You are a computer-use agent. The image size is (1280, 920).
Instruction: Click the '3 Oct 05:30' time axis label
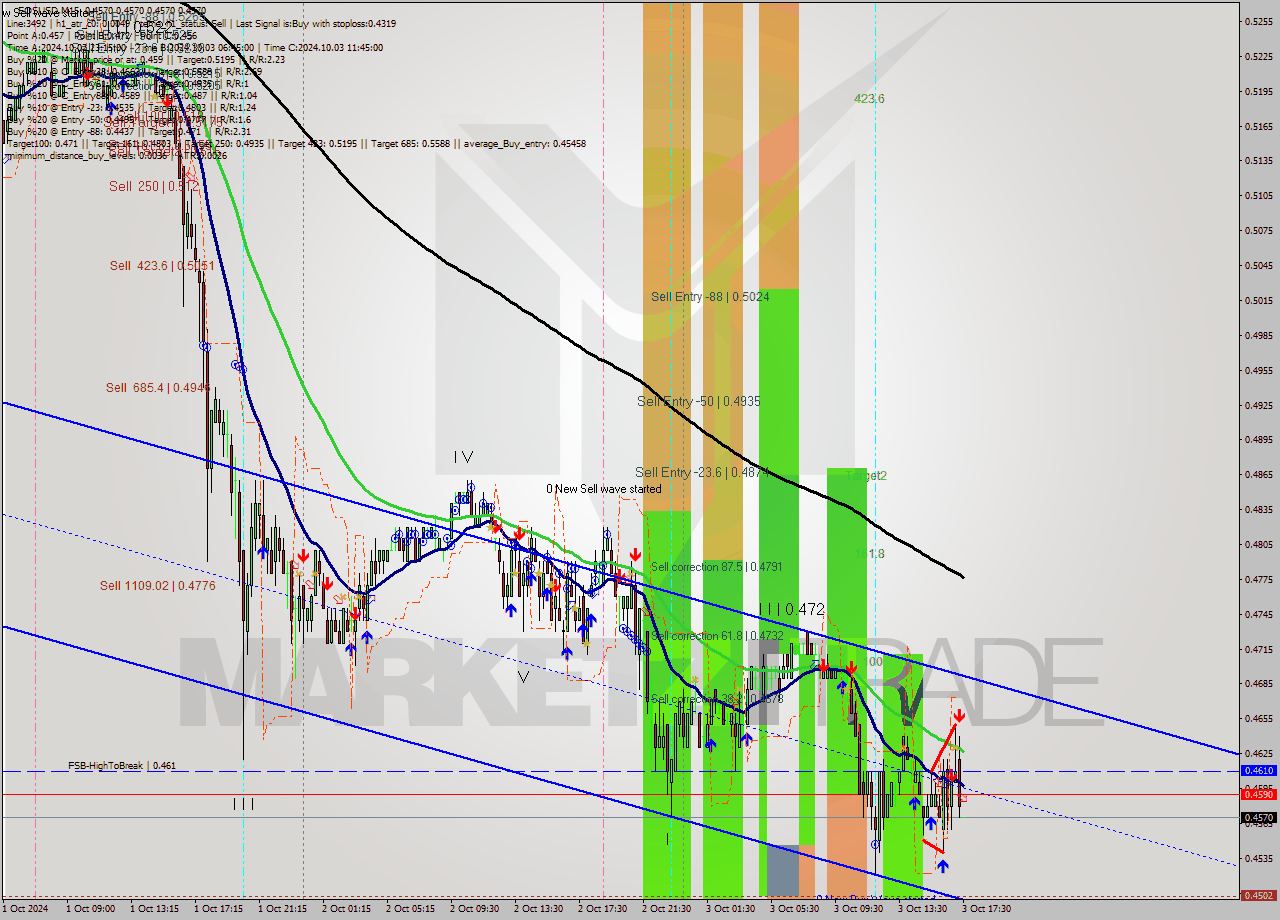coord(794,909)
